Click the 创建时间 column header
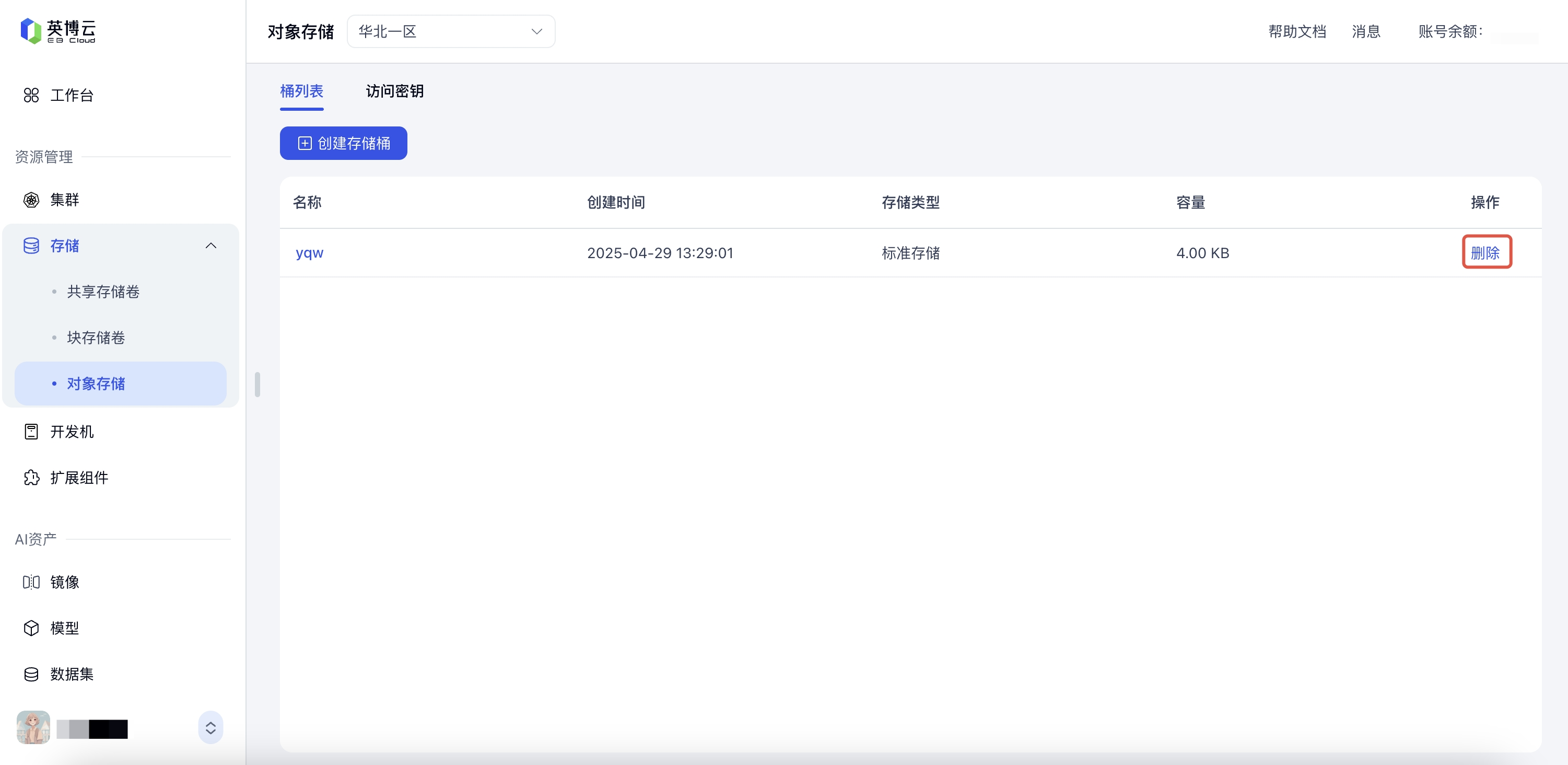 (x=615, y=202)
